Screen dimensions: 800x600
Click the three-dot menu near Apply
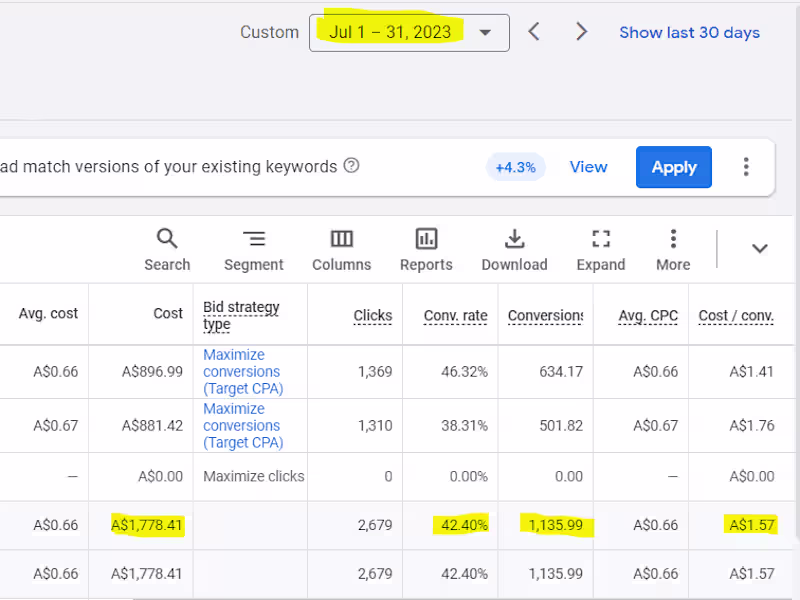point(746,167)
